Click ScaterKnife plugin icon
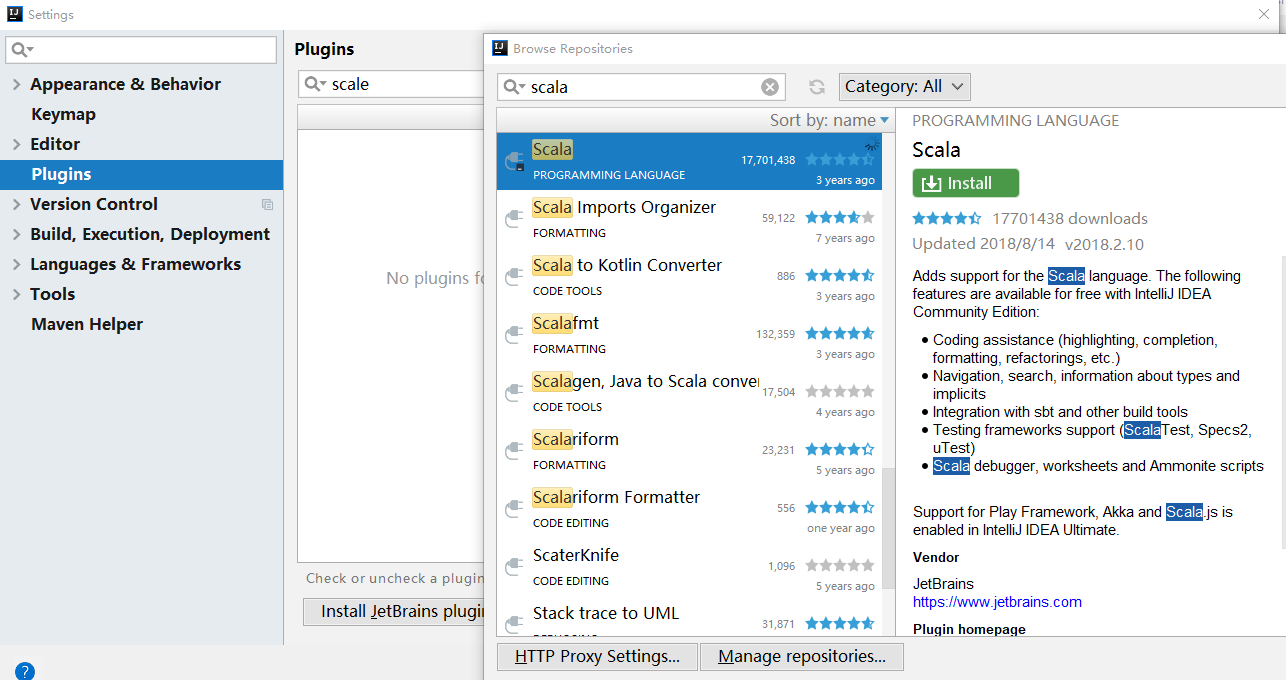 514,567
